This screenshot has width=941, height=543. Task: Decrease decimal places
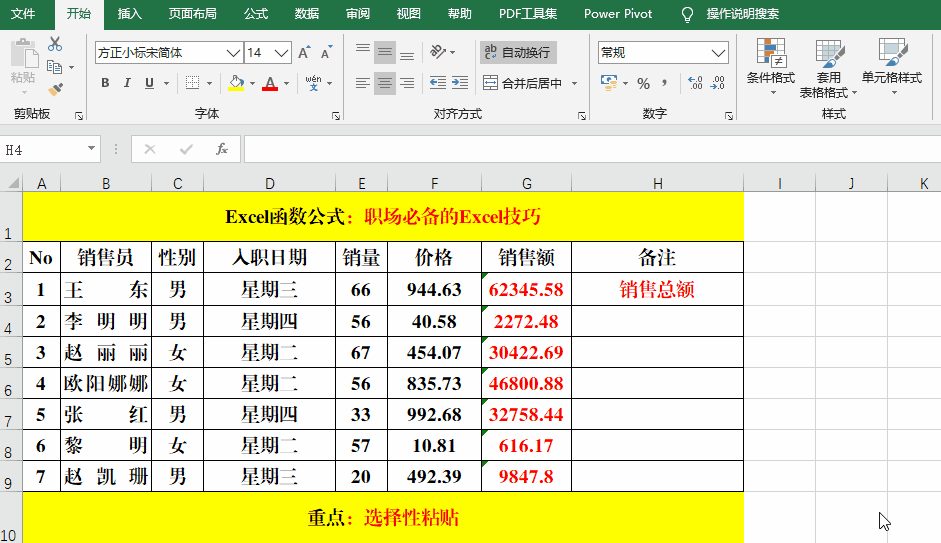[718, 83]
